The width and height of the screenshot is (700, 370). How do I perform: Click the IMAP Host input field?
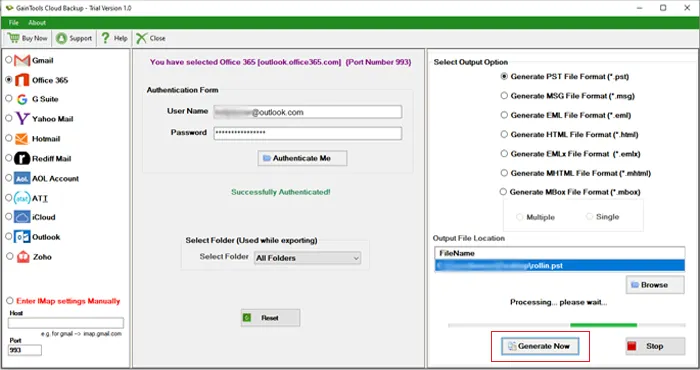66,323
